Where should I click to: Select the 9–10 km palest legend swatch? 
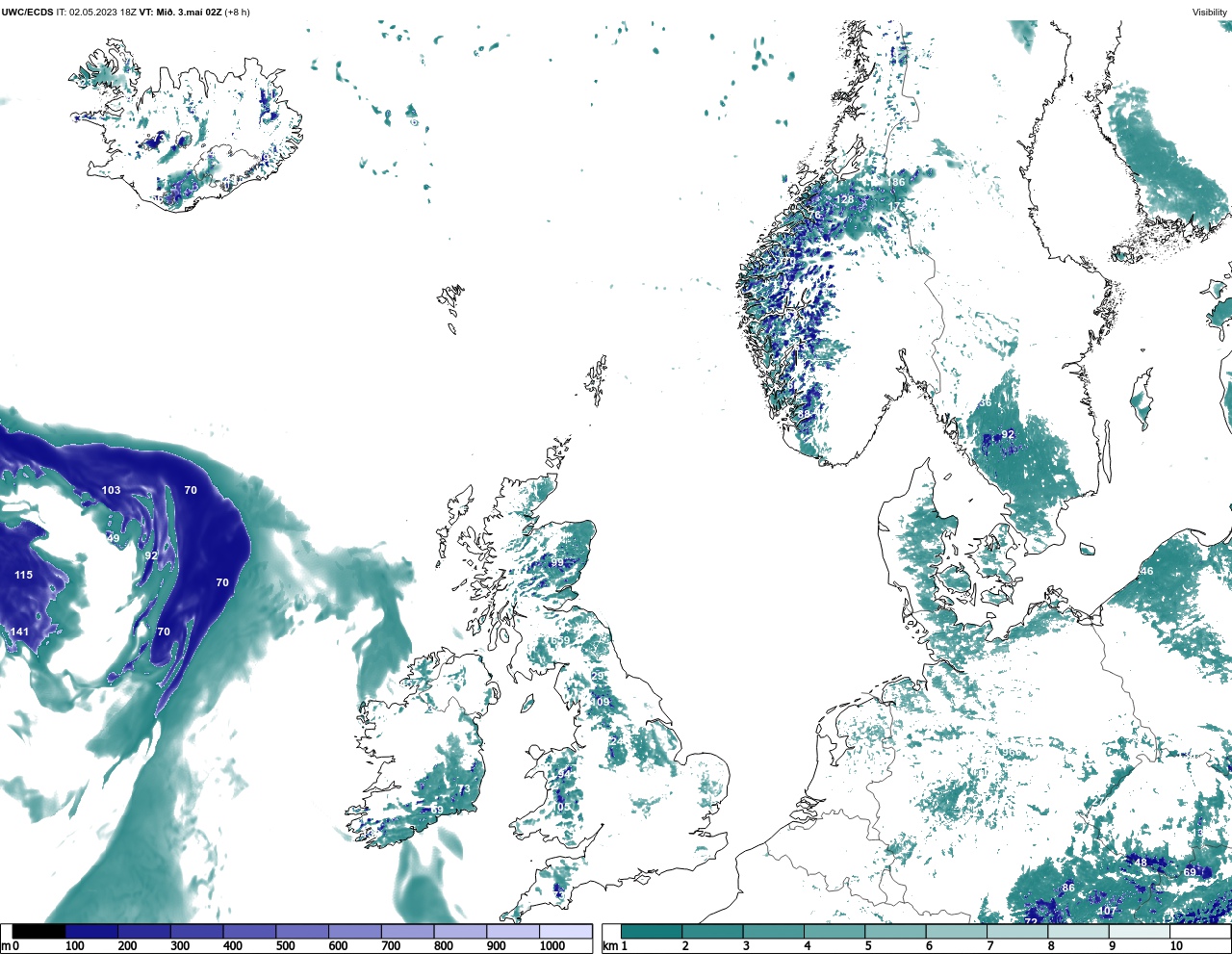click(x=1139, y=932)
